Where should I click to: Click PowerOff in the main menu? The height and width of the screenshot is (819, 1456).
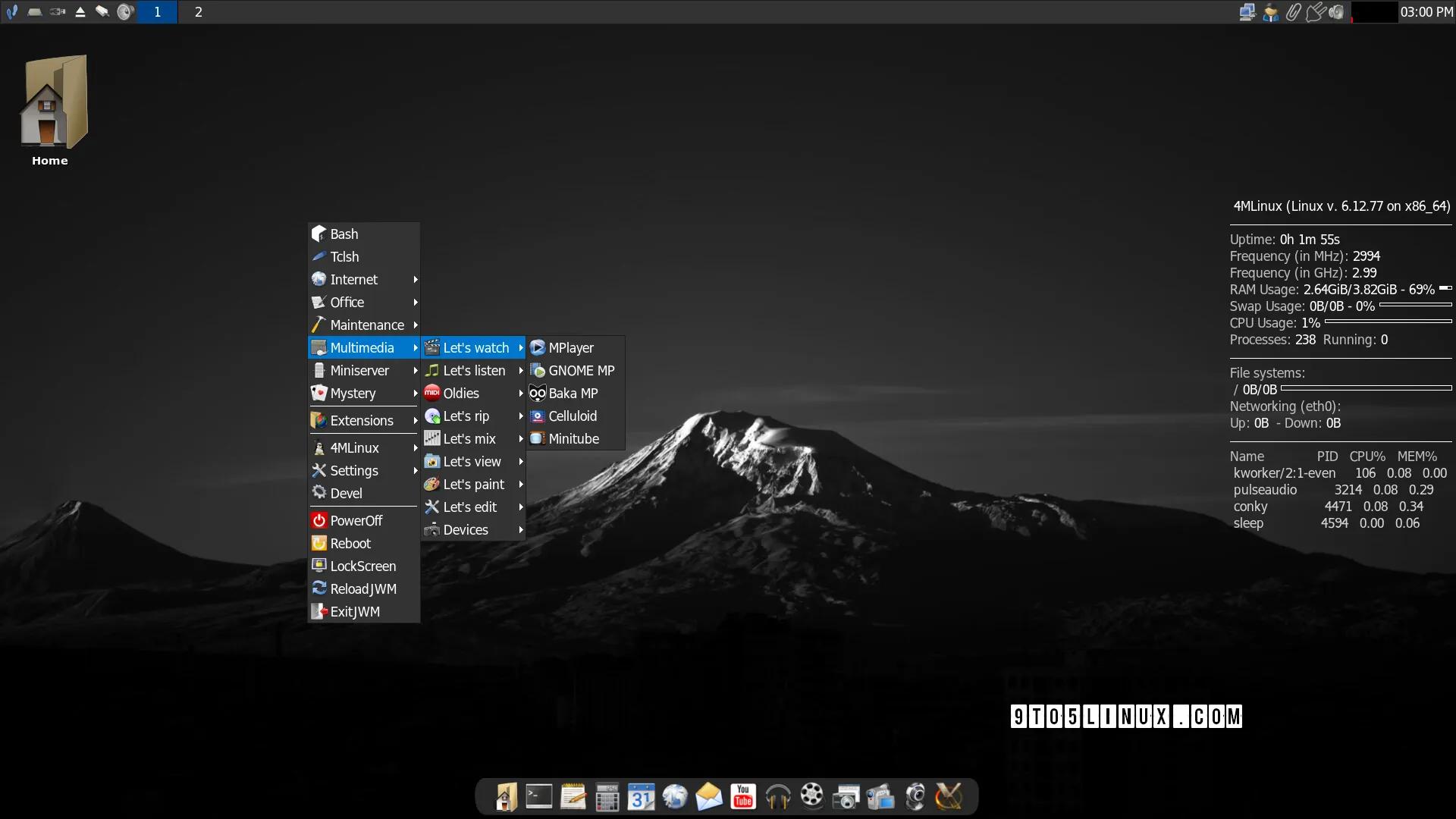[356, 521]
